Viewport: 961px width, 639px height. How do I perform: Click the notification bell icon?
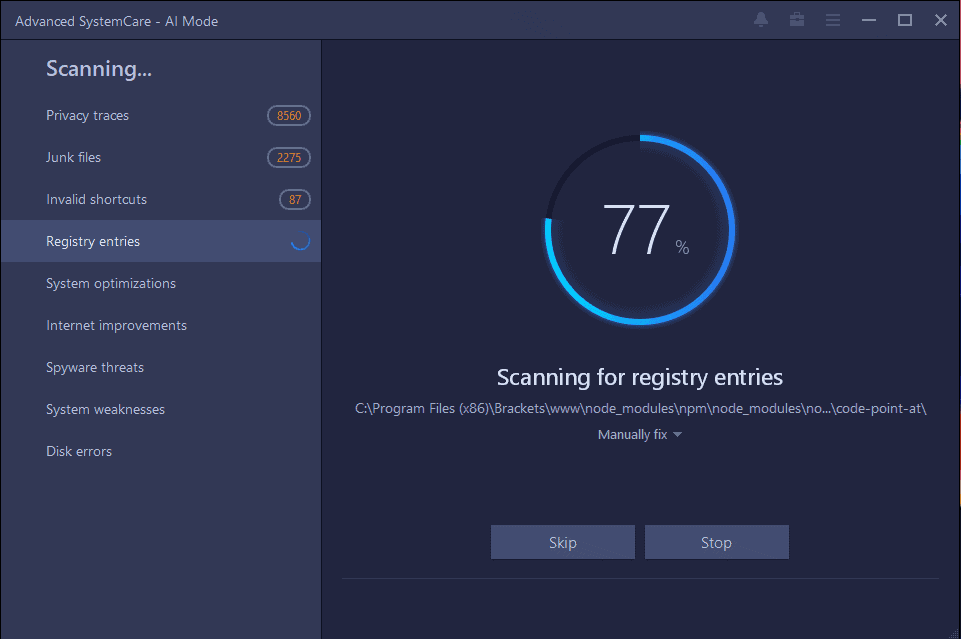click(x=760, y=19)
